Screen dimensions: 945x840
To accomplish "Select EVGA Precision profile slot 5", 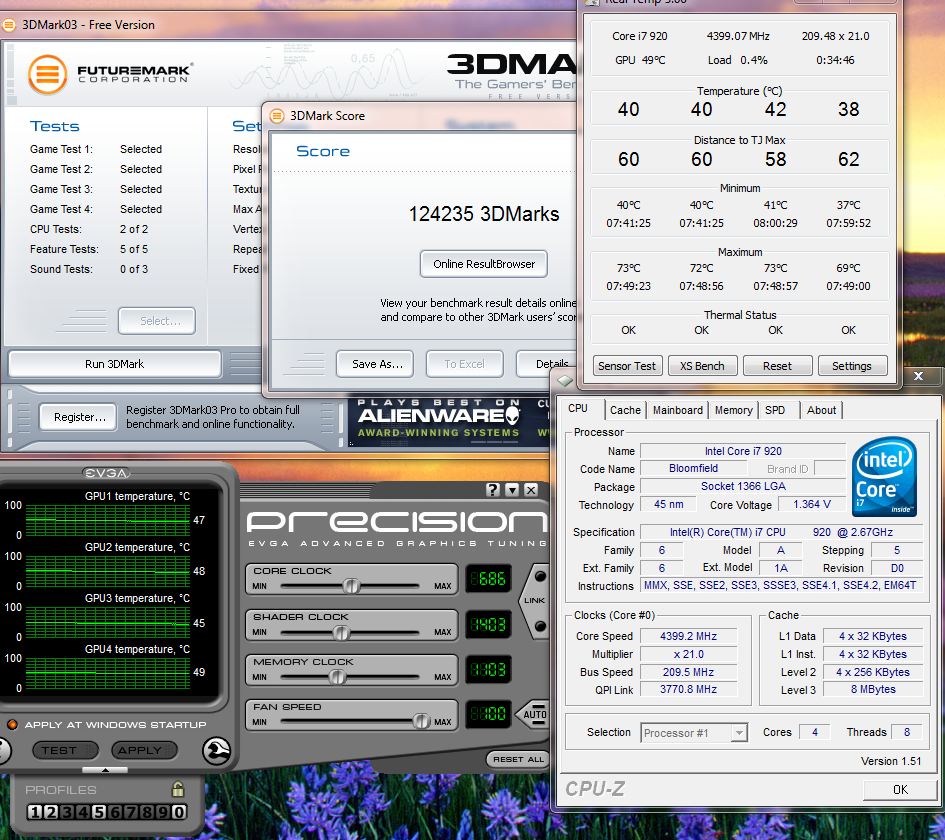I will tap(99, 812).
